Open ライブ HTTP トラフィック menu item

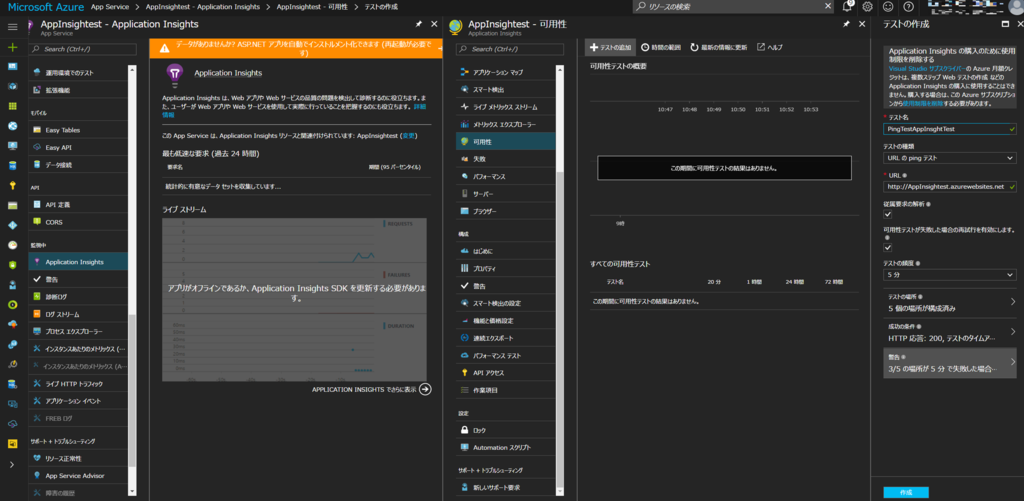78,383
